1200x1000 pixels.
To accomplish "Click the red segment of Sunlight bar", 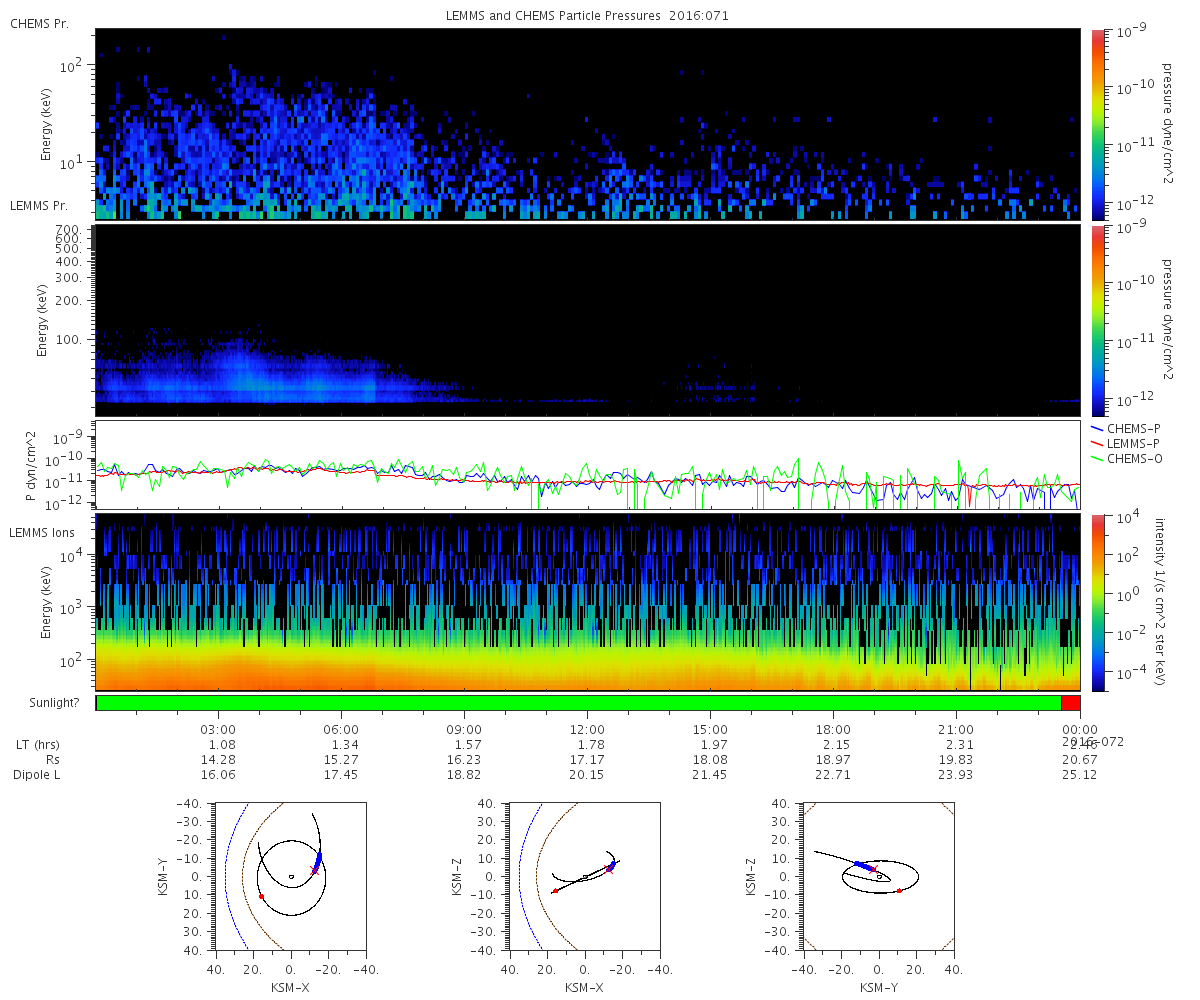I will pyautogui.click(x=1071, y=703).
